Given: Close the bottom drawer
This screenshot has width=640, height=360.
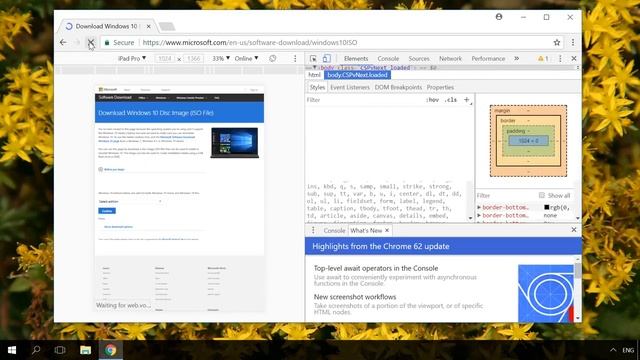Looking at the screenshot, I should (574, 230).
